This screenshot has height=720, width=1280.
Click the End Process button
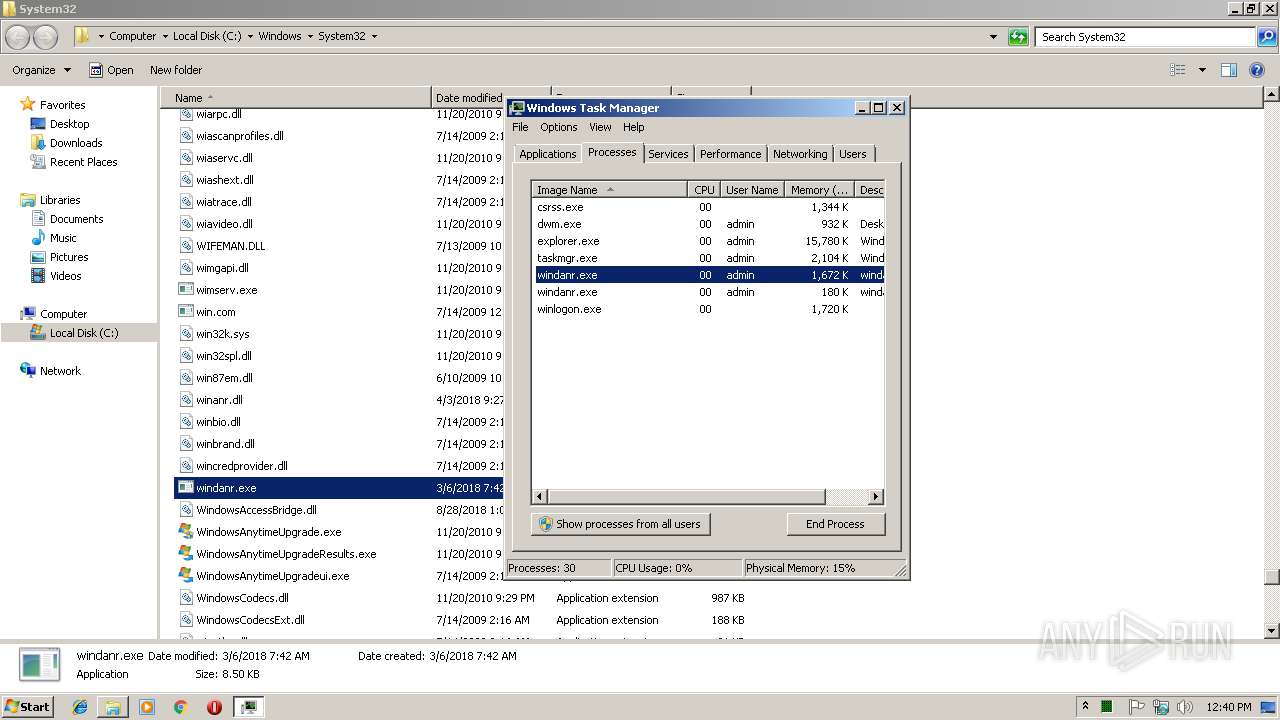(835, 524)
